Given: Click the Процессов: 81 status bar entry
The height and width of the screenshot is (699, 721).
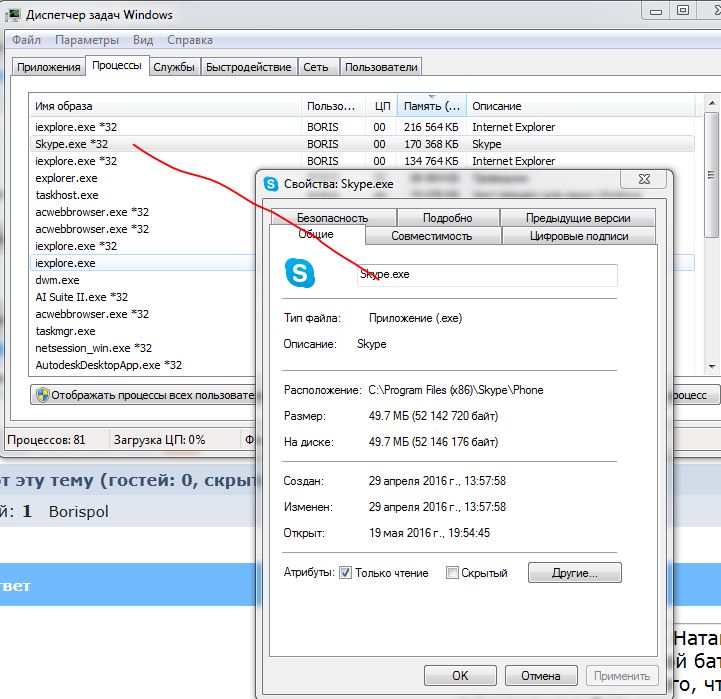Looking at the screenshot, I should pos(46,440).
